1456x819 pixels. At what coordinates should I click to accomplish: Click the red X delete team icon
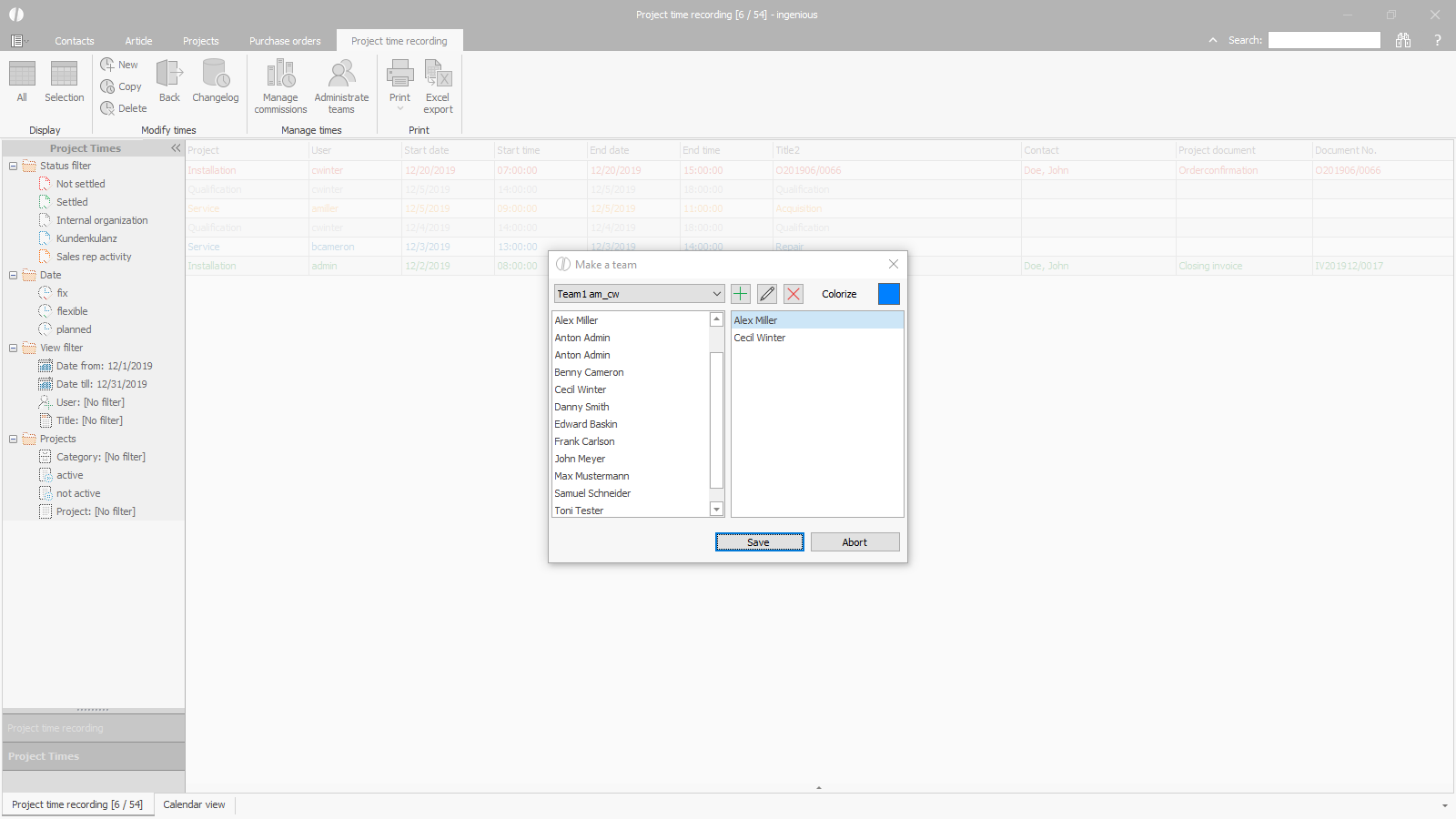794,294
